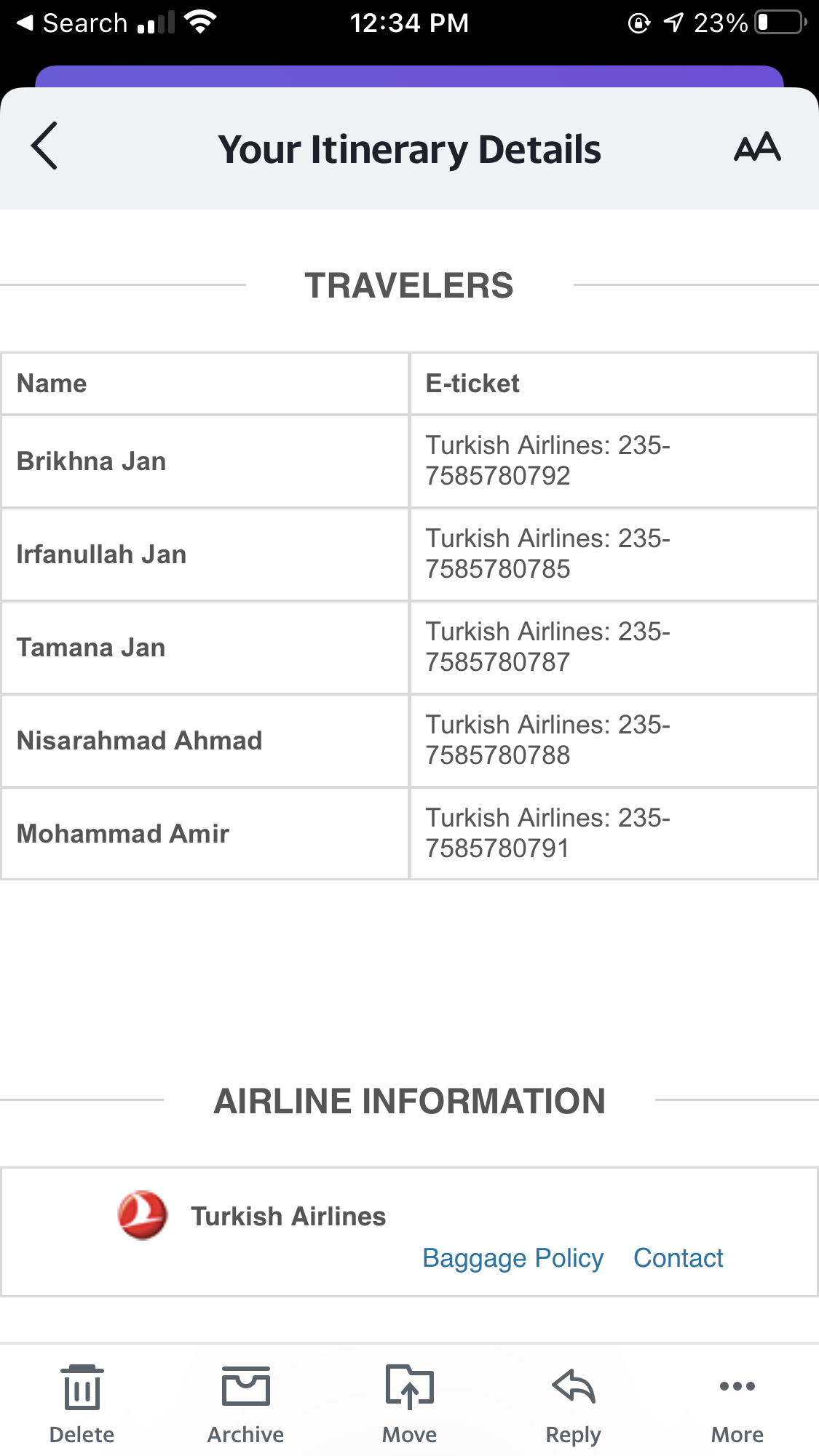Select Nisarahmad Ahmad's e-ticket number

547,740
